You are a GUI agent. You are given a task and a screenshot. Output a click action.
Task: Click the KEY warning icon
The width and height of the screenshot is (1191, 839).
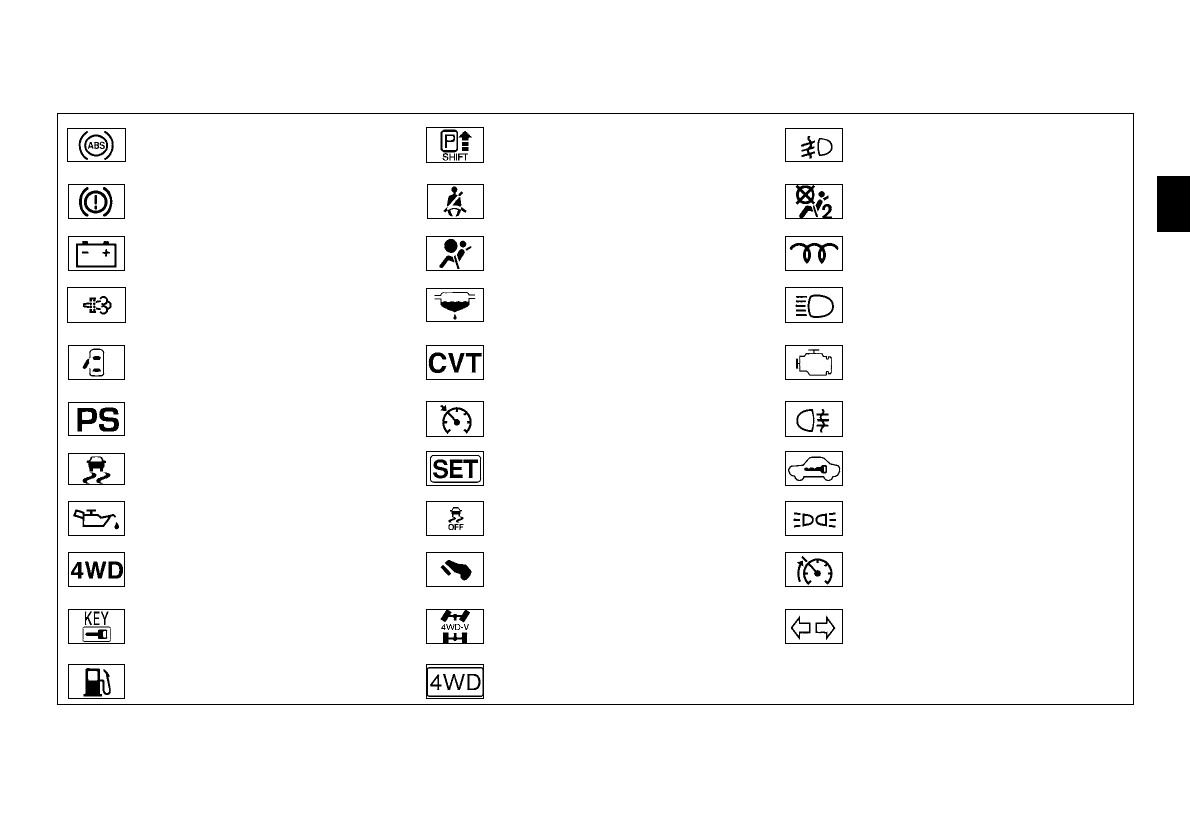coord(96,627)
